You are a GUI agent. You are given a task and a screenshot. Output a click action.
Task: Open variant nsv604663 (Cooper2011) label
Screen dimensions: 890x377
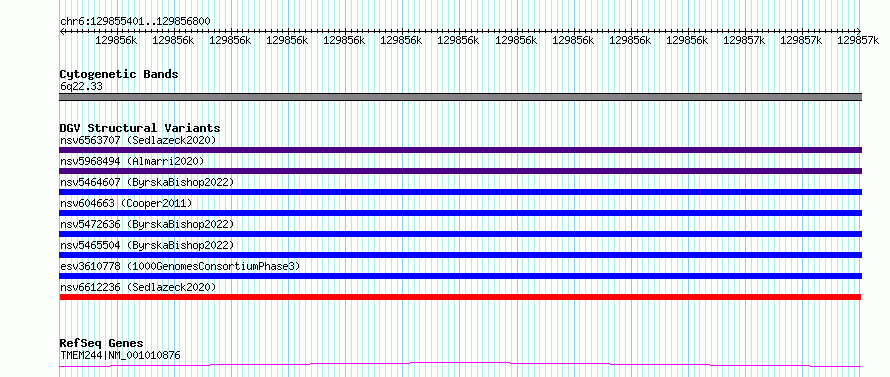pyautogui.click(x=126, y=203)
